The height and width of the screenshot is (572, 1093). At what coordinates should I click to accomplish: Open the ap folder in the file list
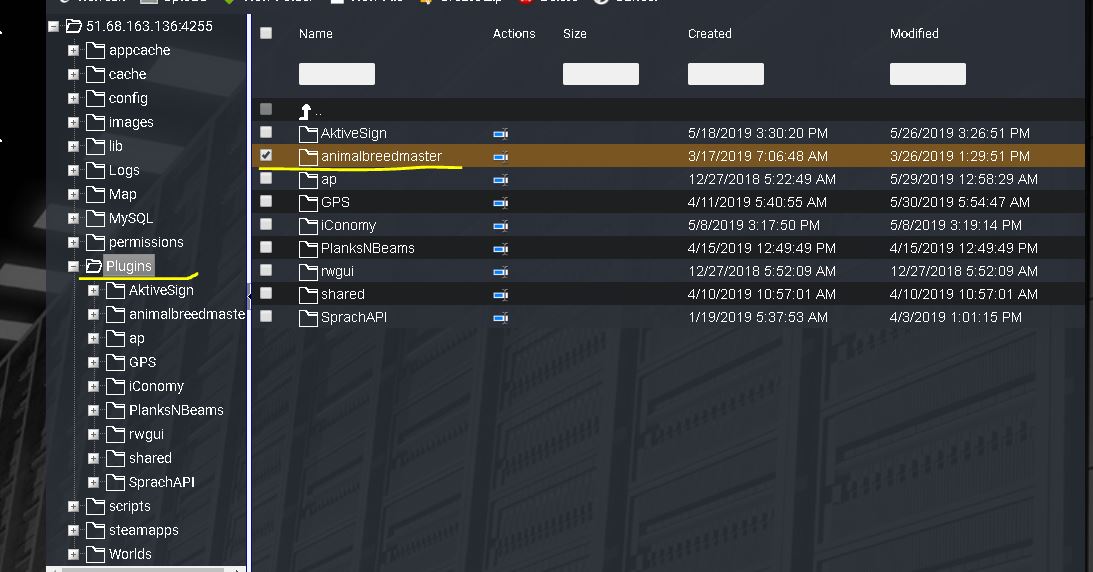(x=328, y=179)
